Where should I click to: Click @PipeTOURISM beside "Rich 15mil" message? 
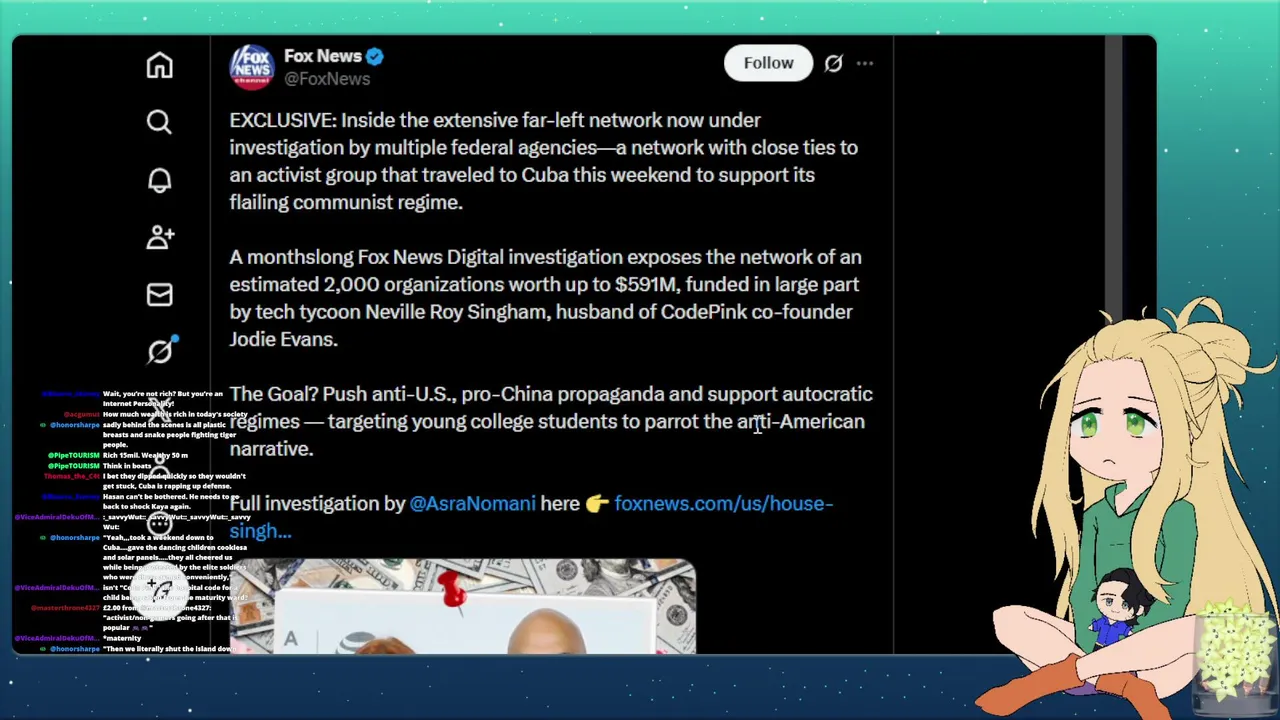(x=74, y=456)
